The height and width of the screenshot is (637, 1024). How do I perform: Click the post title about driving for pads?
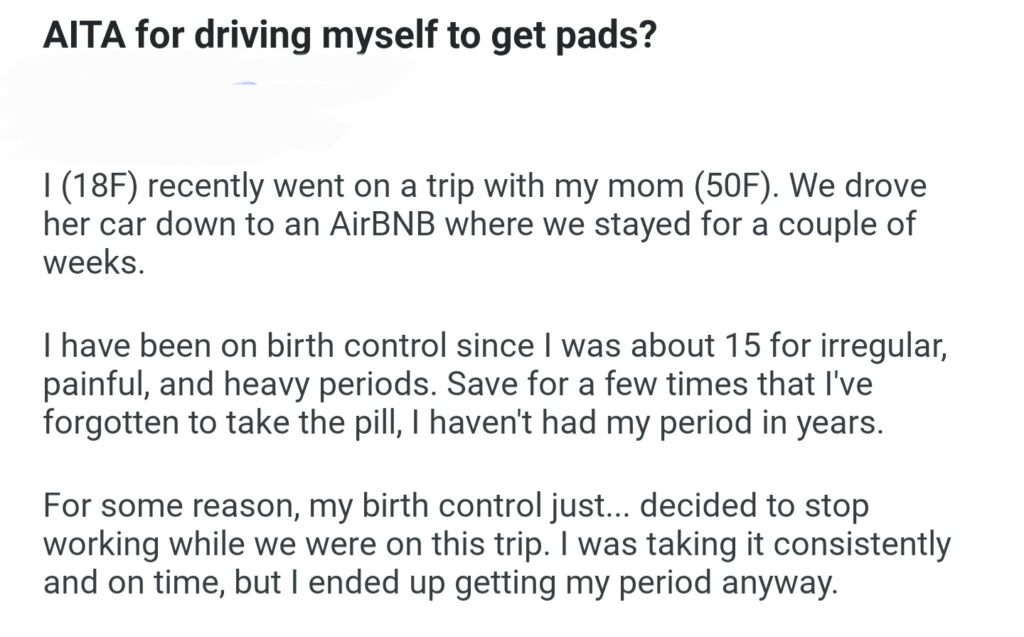tap(350, 38)
